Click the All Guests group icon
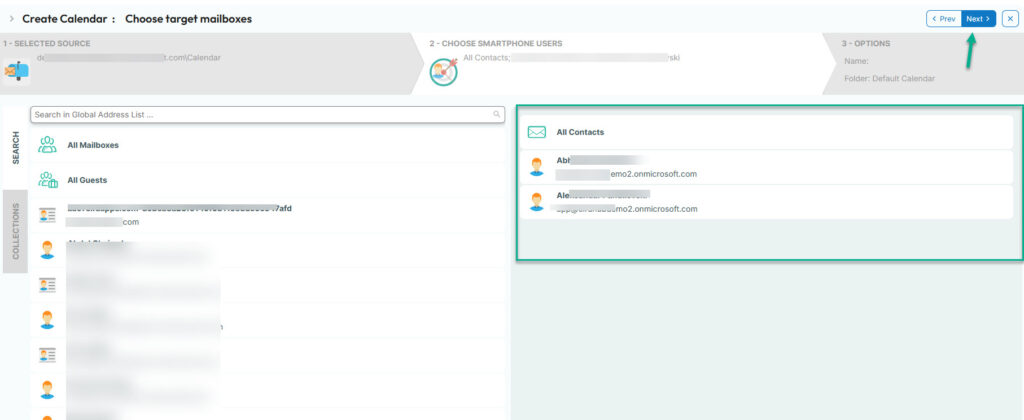 pyautogui.click(x=47, y=180)
